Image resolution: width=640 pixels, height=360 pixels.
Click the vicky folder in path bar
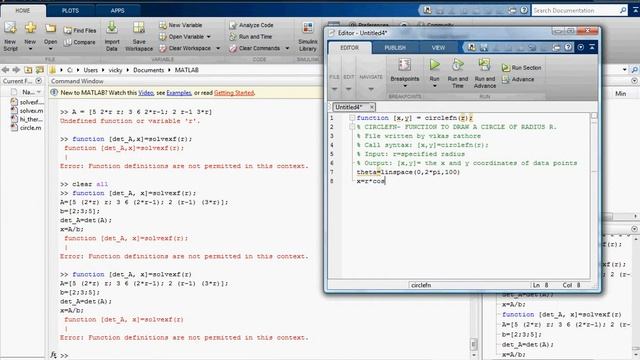116,70
